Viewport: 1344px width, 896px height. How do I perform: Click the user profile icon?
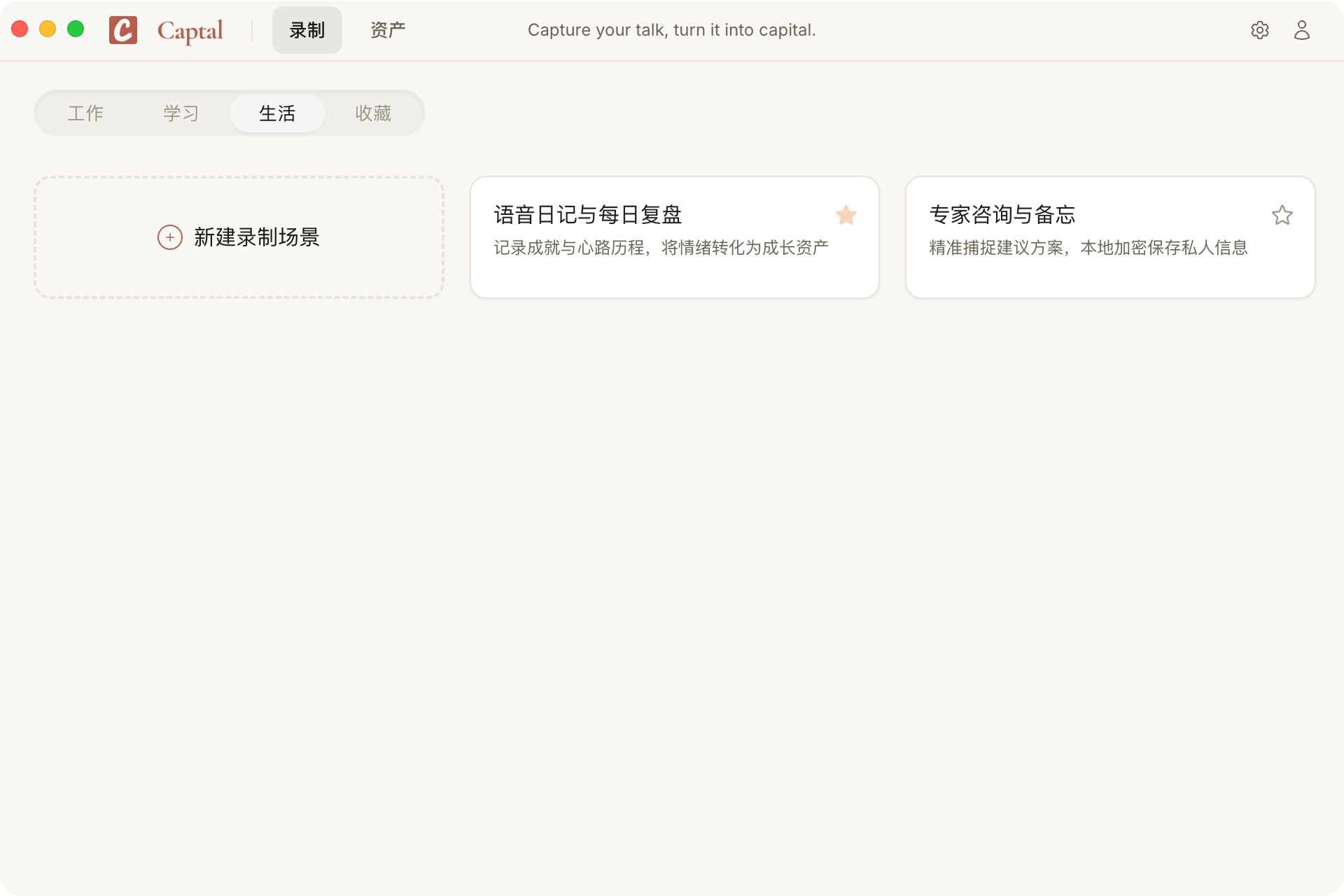coord(1302,29)
